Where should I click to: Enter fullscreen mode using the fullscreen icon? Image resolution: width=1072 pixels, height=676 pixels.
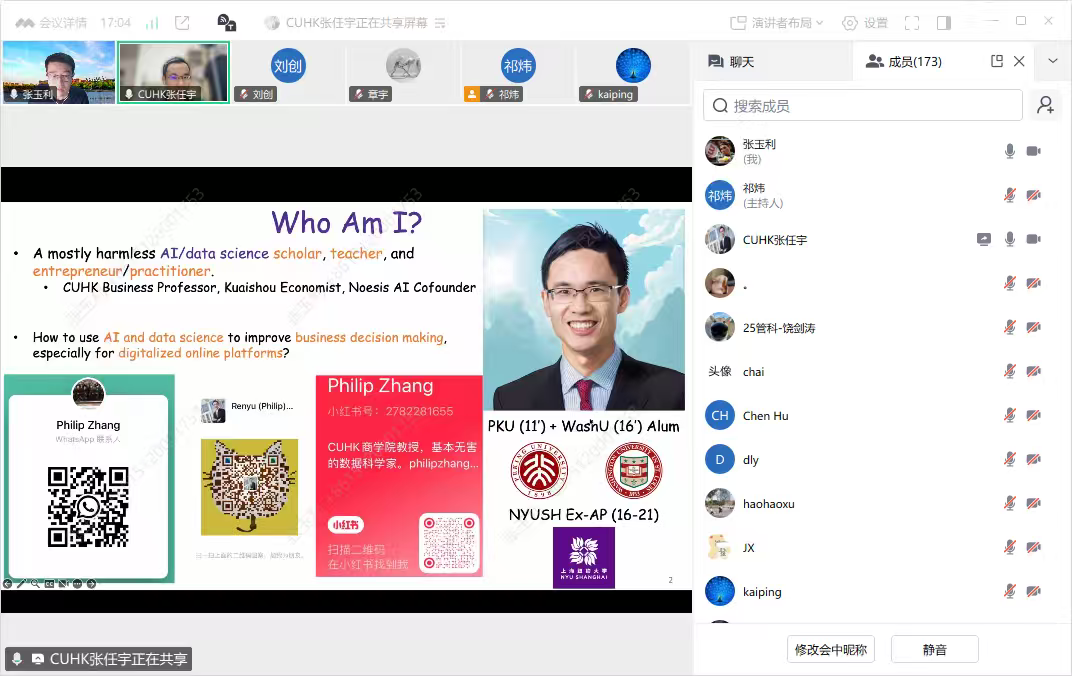[x=912, y=22]
